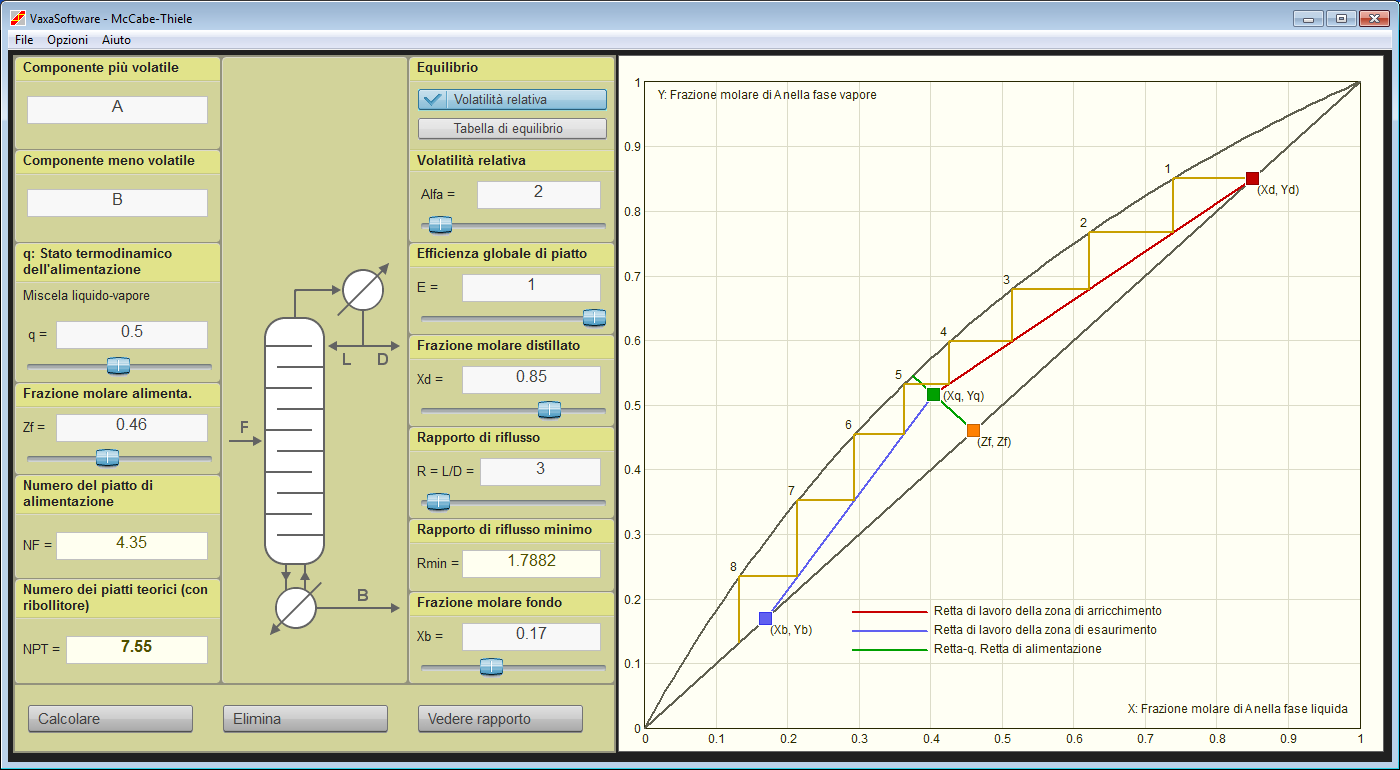Toggle the Volatilità relativa equilibrium option
Viewport: 1400px width, 770px height.
click(x=512, y=99)
